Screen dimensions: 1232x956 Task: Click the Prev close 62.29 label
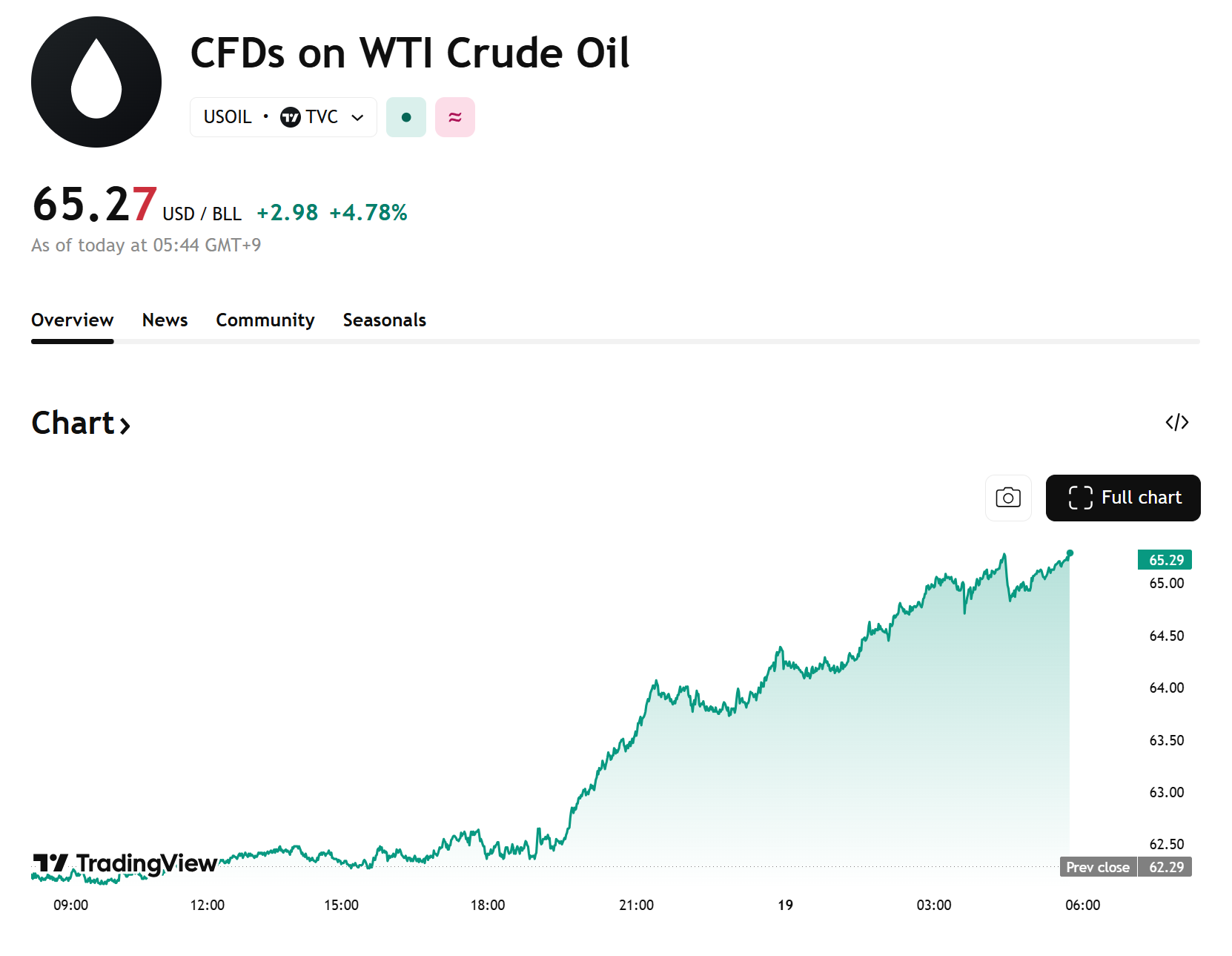coord(1125,867)
